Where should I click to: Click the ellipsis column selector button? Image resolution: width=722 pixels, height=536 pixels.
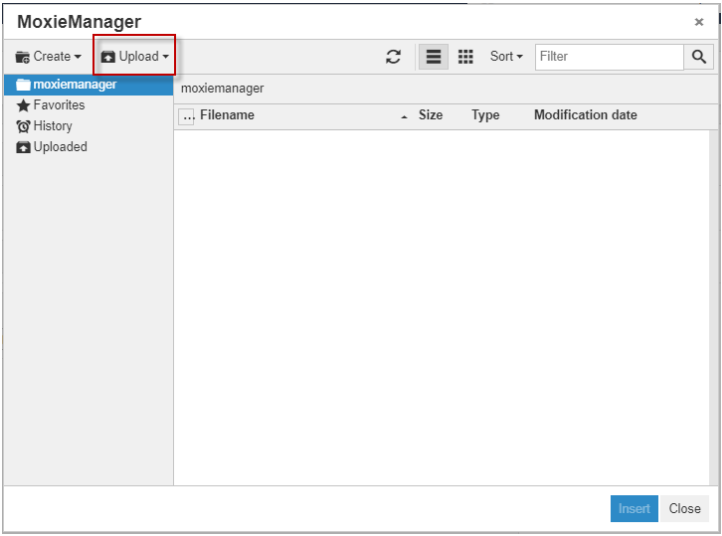click(186, 117)
